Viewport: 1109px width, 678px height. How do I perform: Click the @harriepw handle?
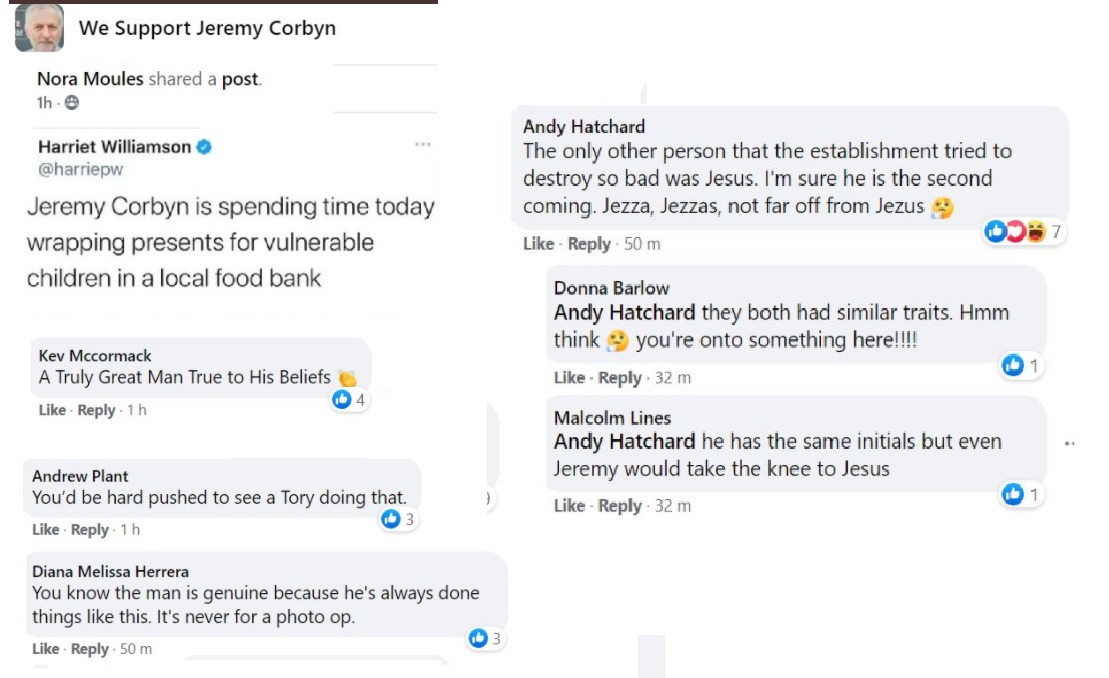click(x=81, y=169)
